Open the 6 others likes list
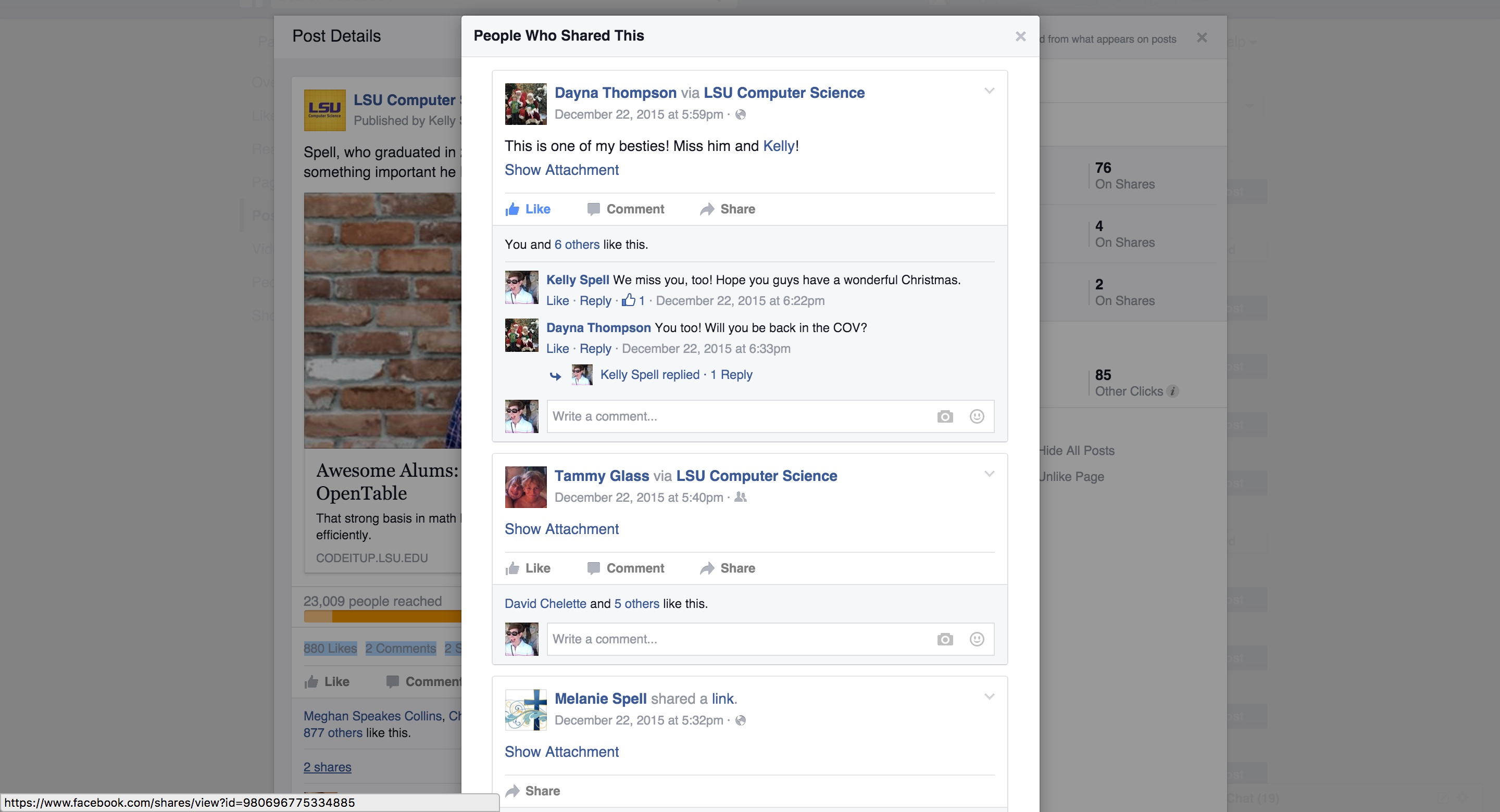1500x812 pixels. coord(577,245)
